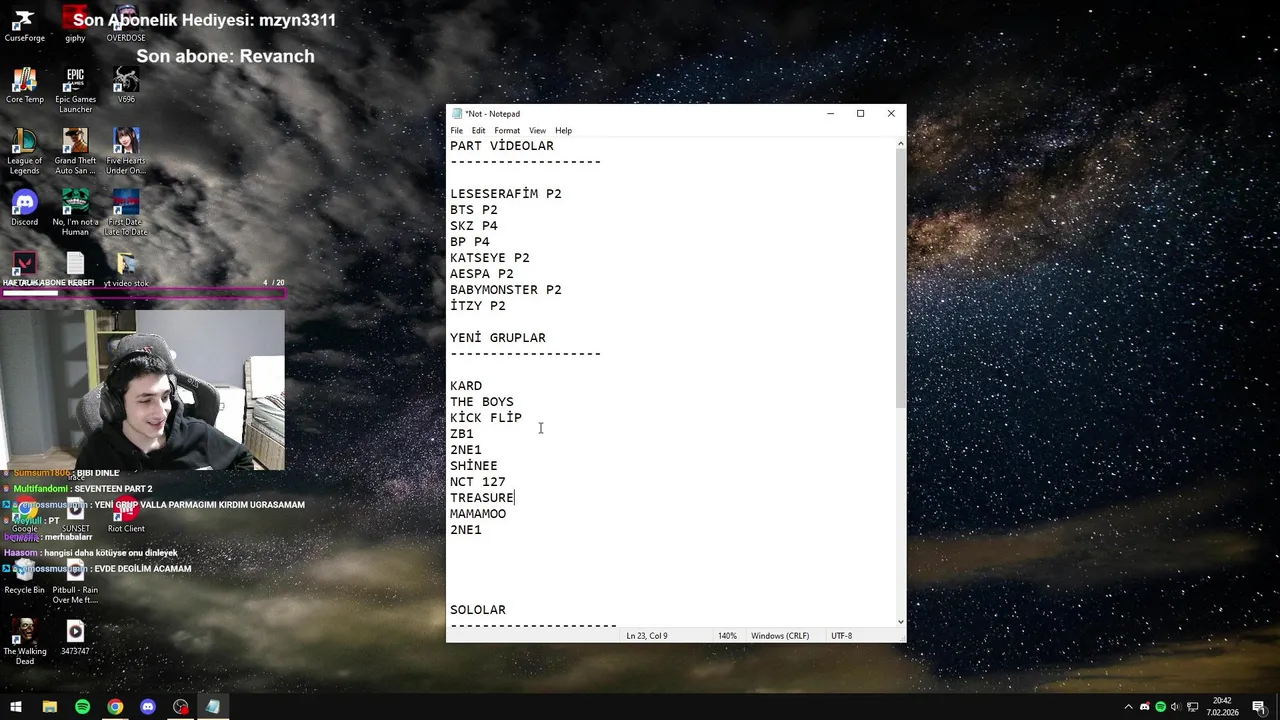Open the taskbar clock and date

pyautogui.click(x=1222, y=707)
